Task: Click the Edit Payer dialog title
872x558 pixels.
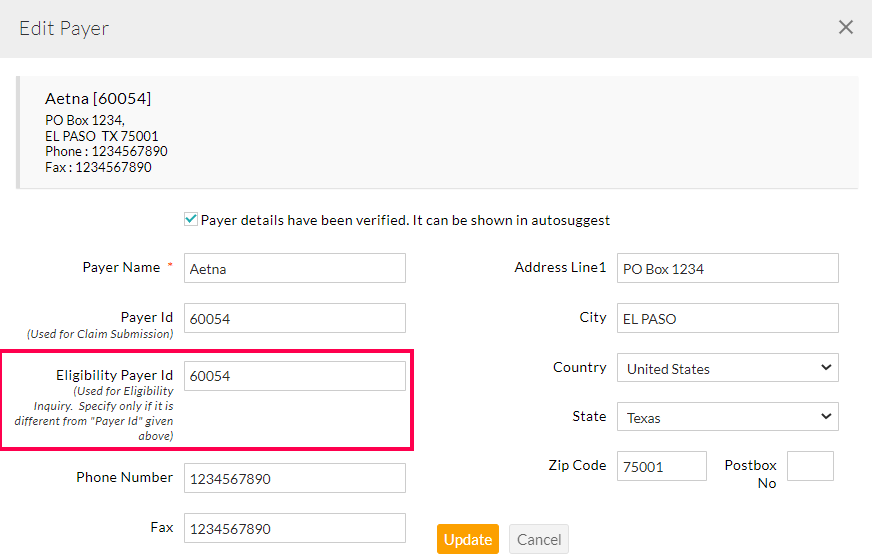Action: click(64, 28)
